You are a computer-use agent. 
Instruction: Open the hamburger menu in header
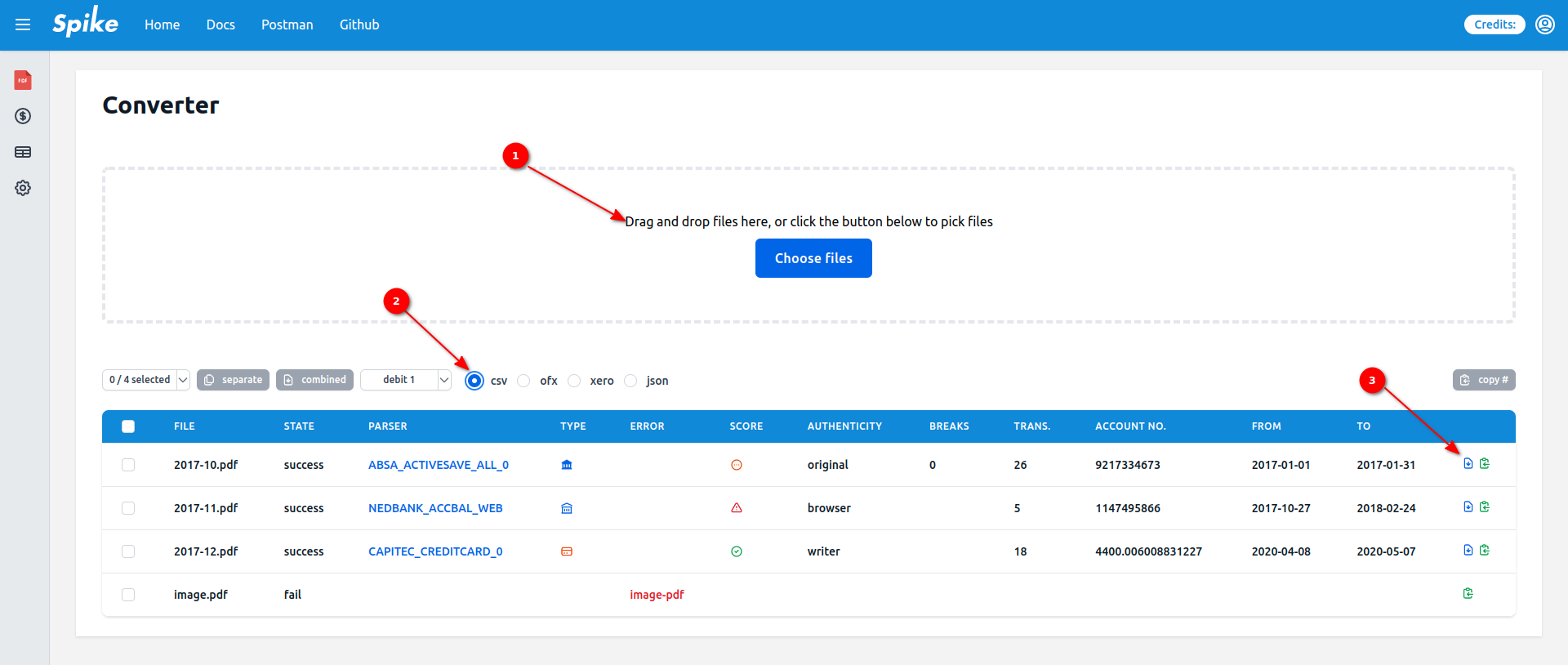pos(23,25)
